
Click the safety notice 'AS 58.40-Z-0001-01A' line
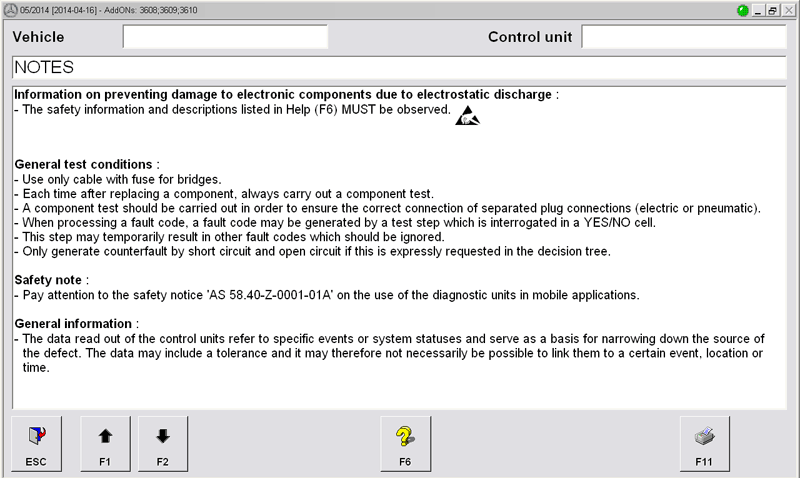click(x=327, y=295)
